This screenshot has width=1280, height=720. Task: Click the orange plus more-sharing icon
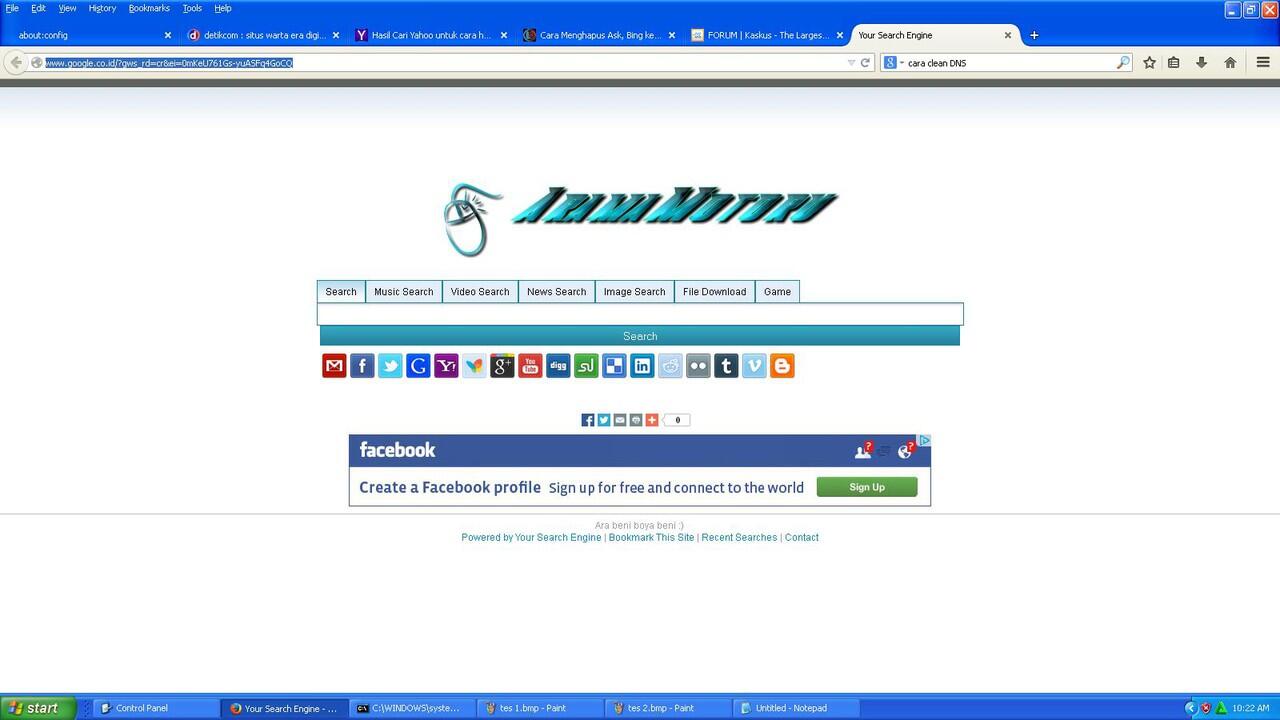point(652,420)
